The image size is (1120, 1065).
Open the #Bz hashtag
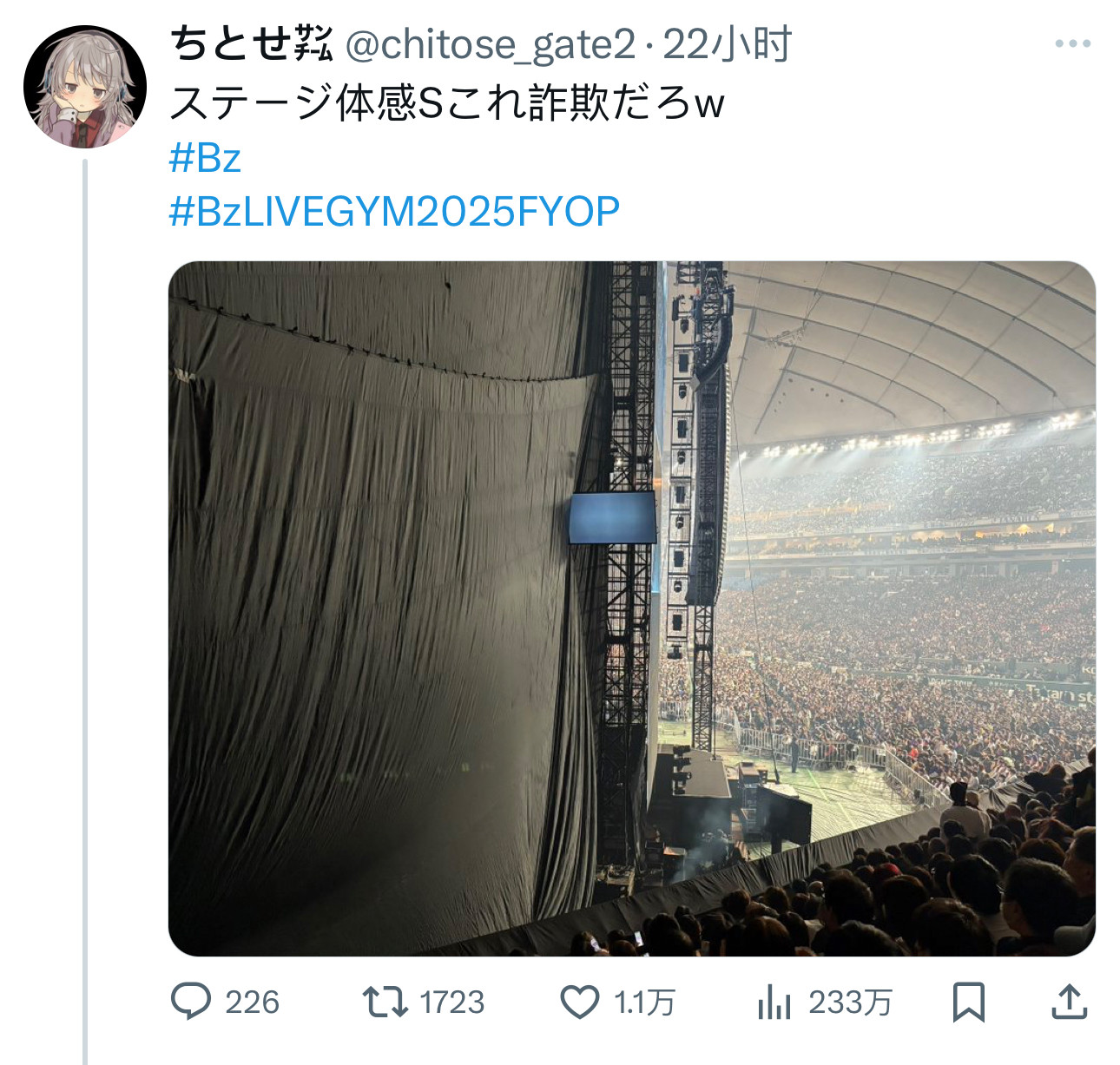click(205, 158)
